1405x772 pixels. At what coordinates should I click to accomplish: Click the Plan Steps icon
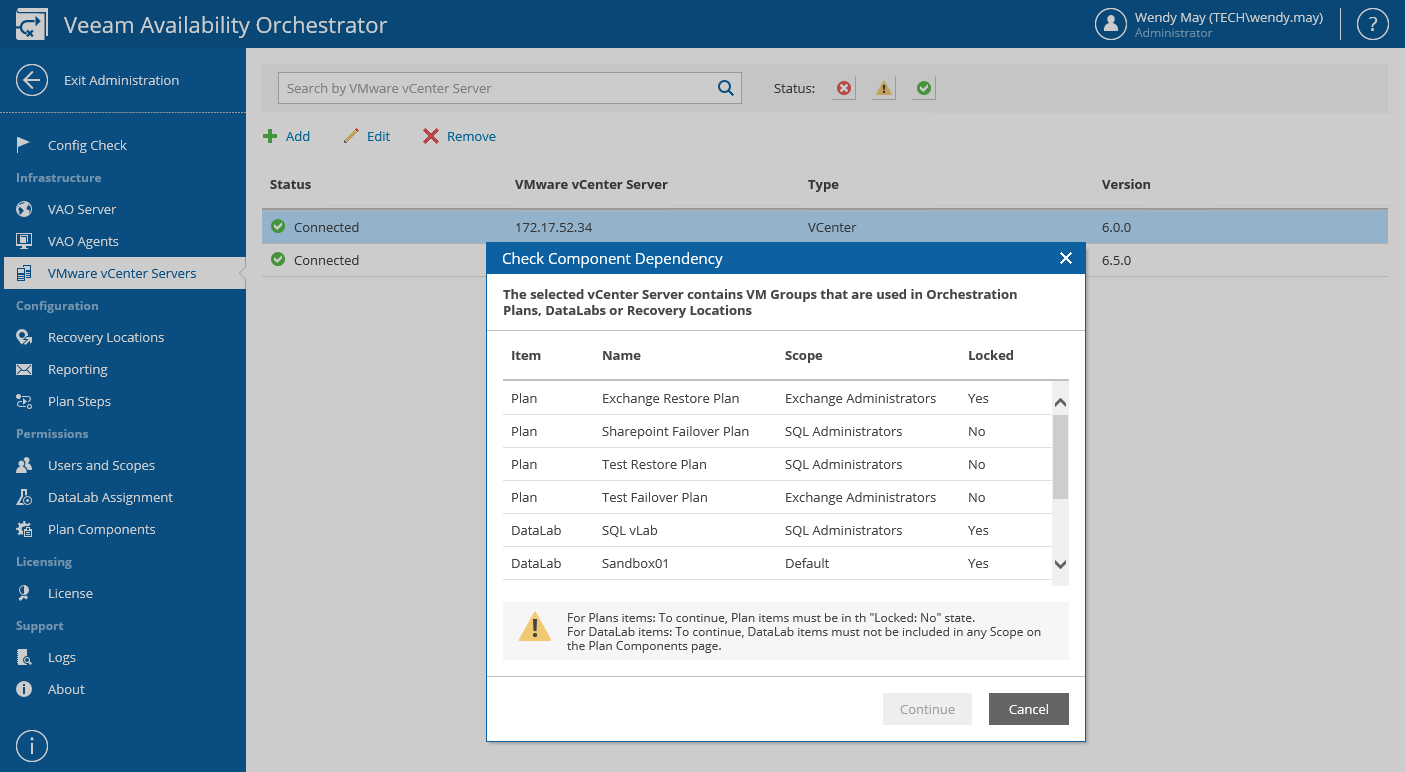(24, 401)
